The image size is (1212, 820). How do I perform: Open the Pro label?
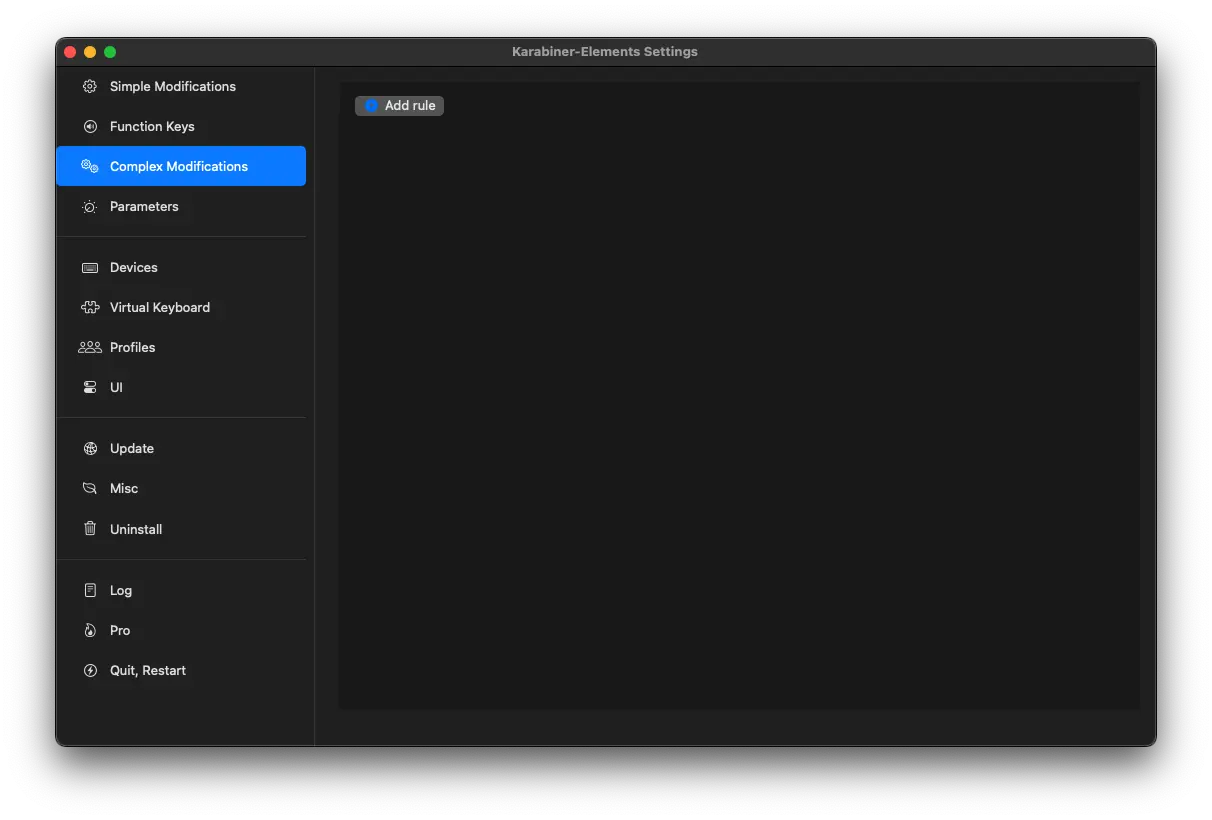coord(120,630)
